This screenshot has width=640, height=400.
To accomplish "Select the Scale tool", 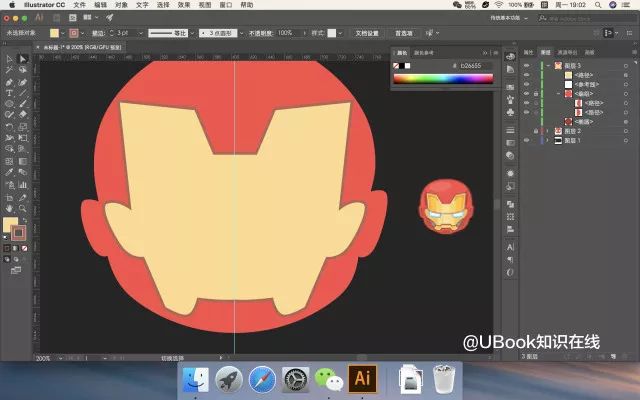I will [x=23, y=127].
